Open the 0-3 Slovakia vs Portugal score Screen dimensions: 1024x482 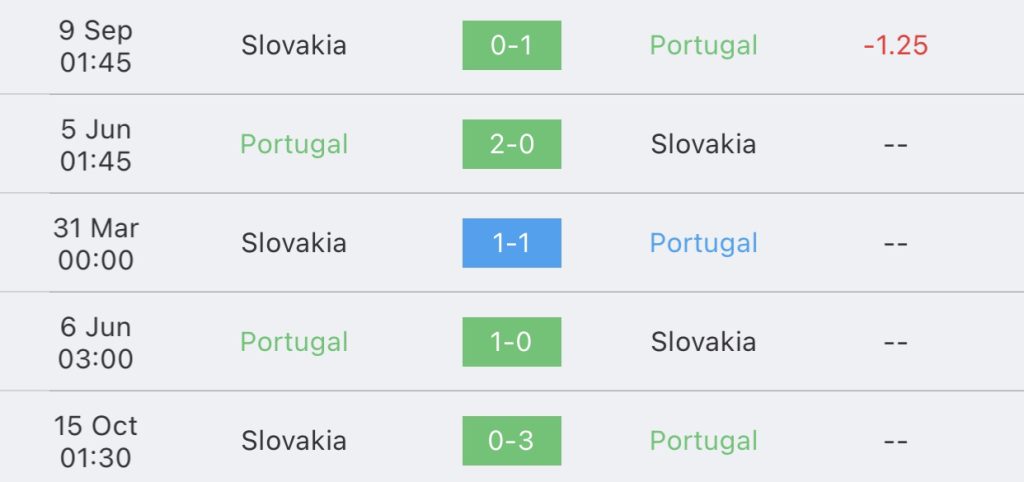pyautogui.click(x=511, y=441)
